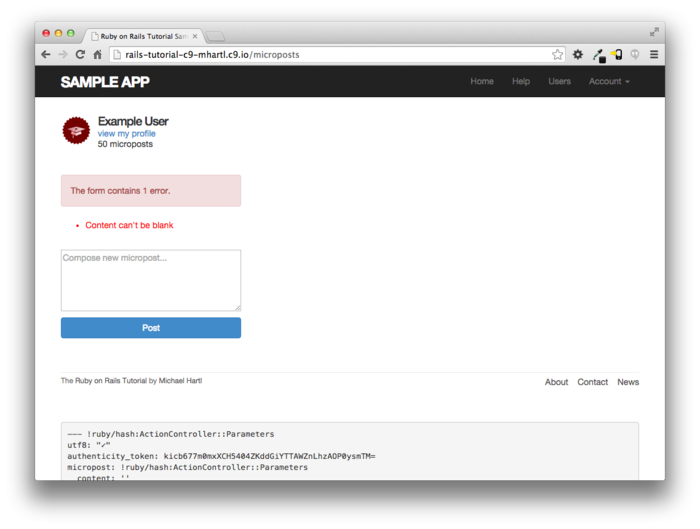Screen dimensions: 700x529
Task: Click the green zoom window button
Action: pyautogui.click(x=71, y=33)
